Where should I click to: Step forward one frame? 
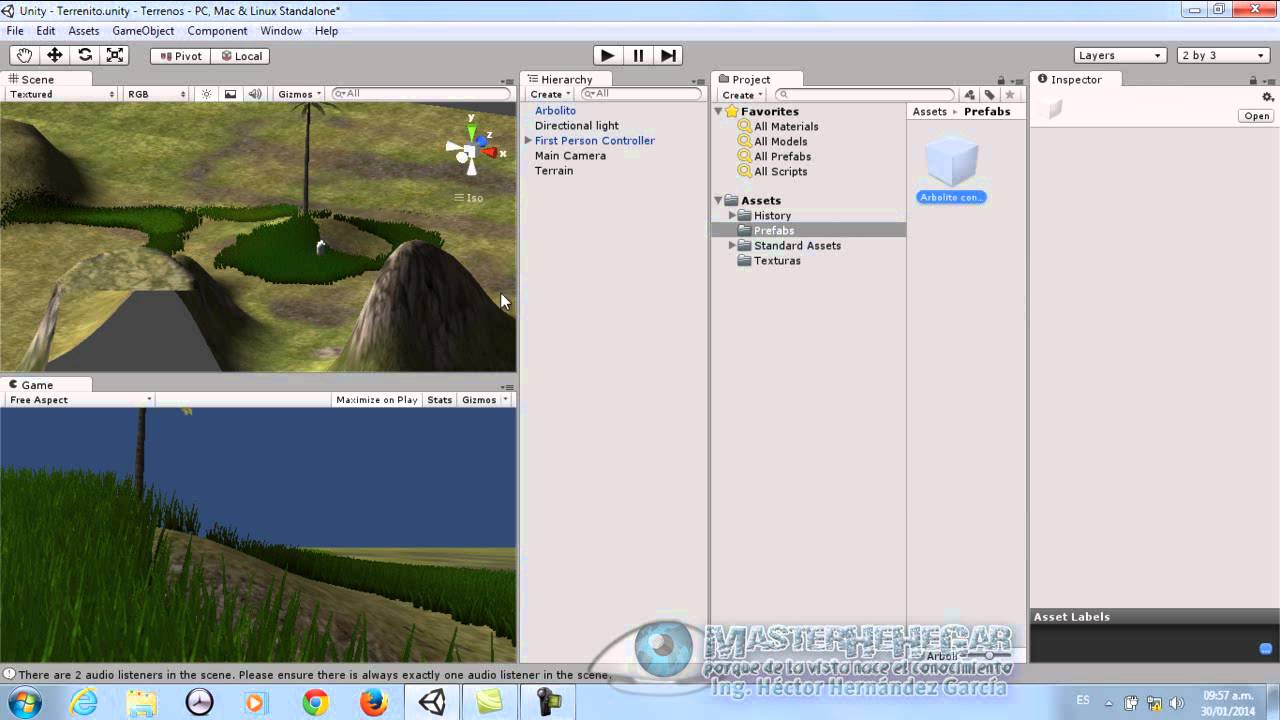(x=669, y=55)
